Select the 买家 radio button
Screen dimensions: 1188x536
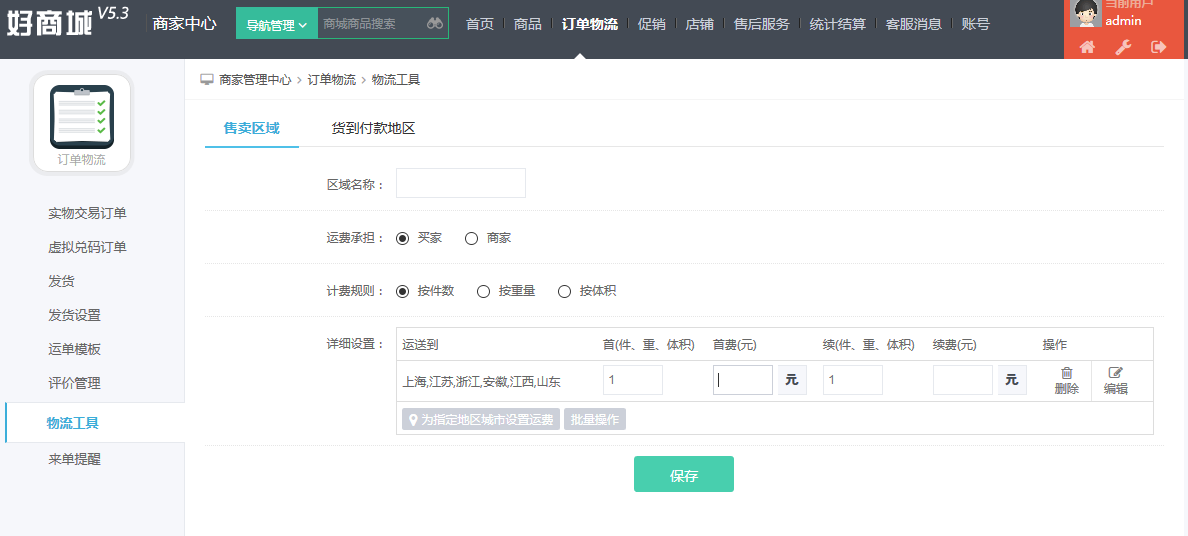(403, 238)
